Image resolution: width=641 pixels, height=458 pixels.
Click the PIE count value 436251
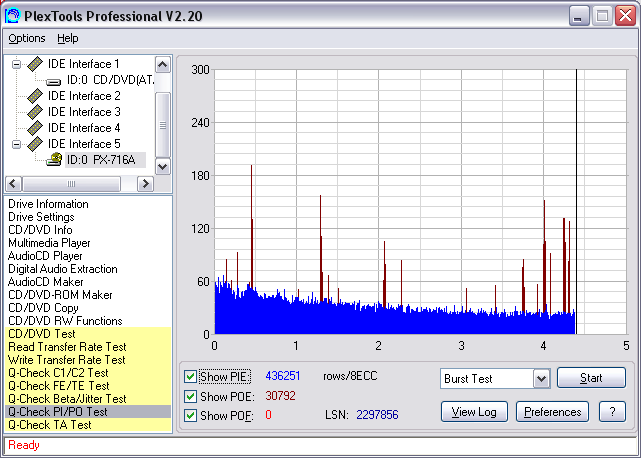click(x=283, y=376)
